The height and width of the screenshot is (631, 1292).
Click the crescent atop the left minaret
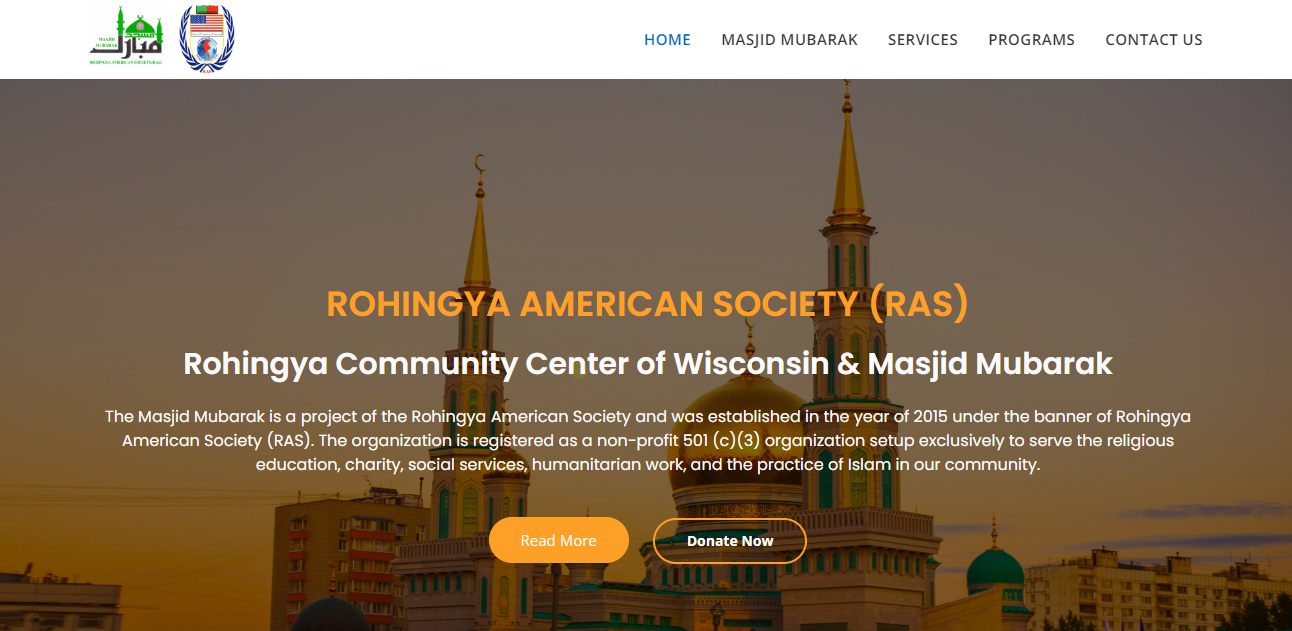coord(479,162)
